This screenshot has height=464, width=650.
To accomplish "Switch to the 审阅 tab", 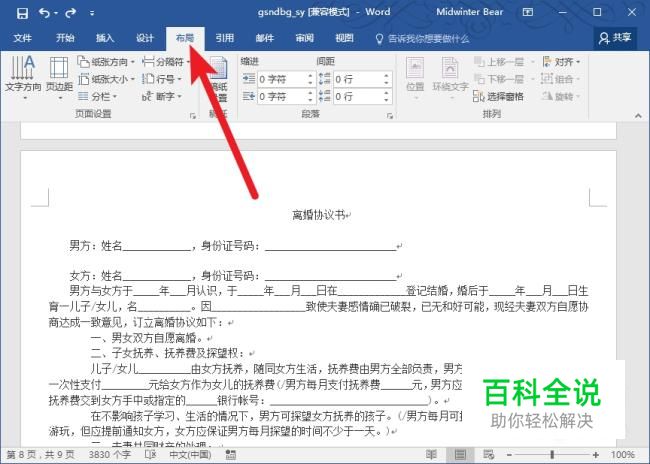I will (304, 38).
